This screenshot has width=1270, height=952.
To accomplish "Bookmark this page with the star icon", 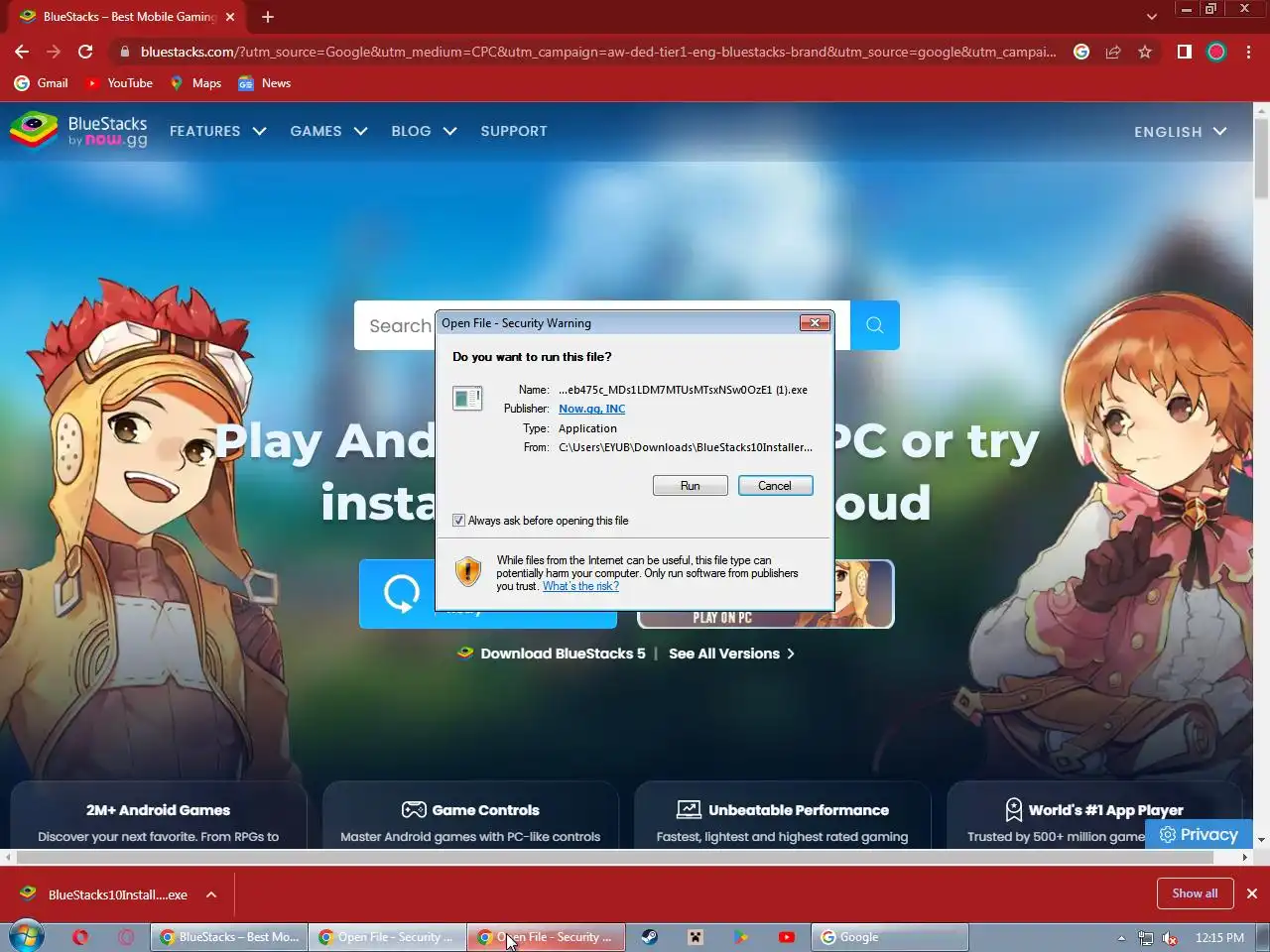I will [x=1145, y=52].
